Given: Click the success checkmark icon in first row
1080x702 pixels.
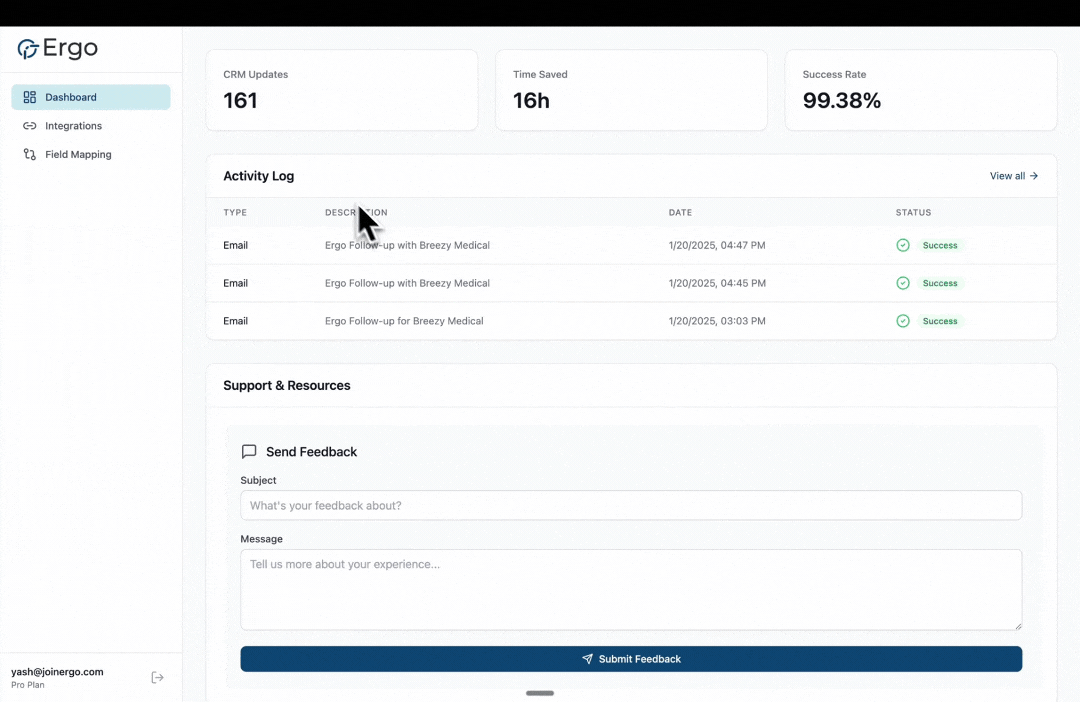Looking at the screenshot, I should click(903, 245).
